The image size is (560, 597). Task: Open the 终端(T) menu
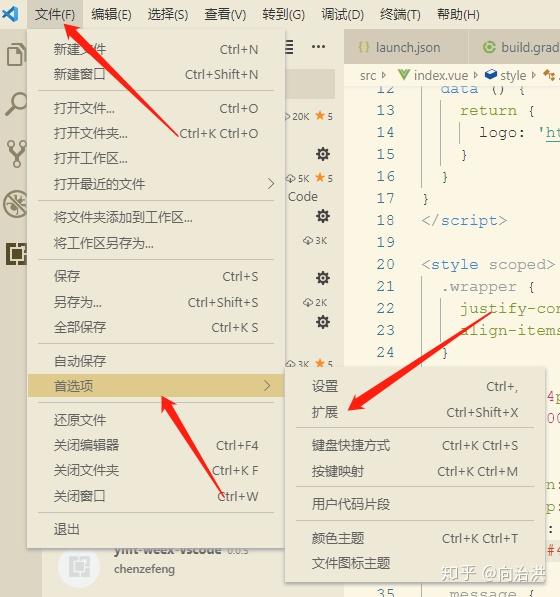coord(400,14)
